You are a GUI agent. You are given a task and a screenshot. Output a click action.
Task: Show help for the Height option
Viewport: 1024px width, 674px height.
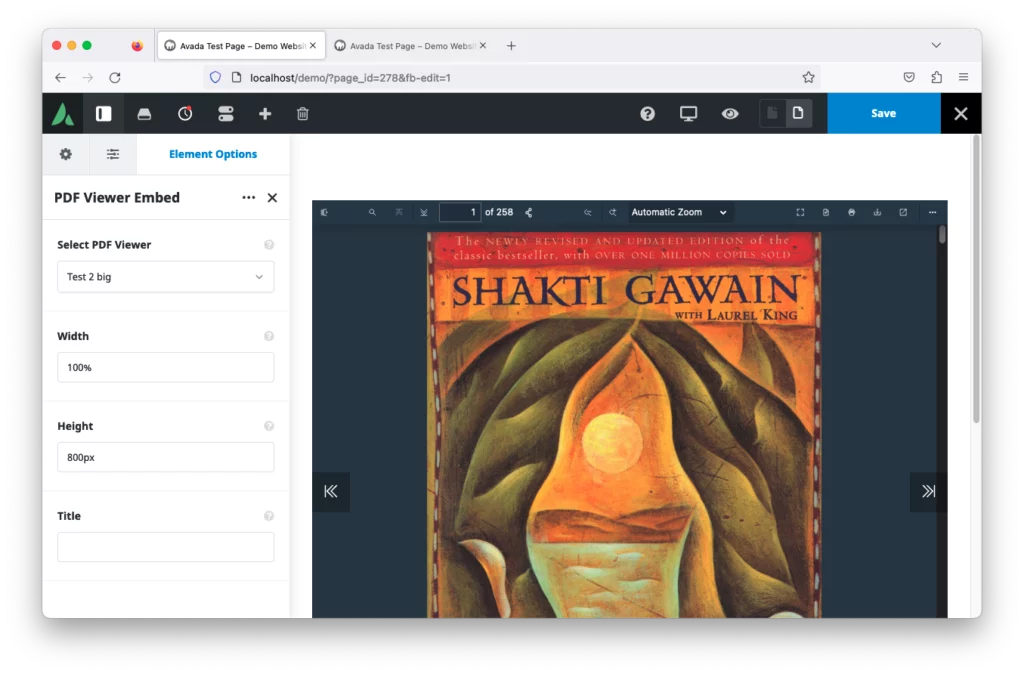pos(268,426)
